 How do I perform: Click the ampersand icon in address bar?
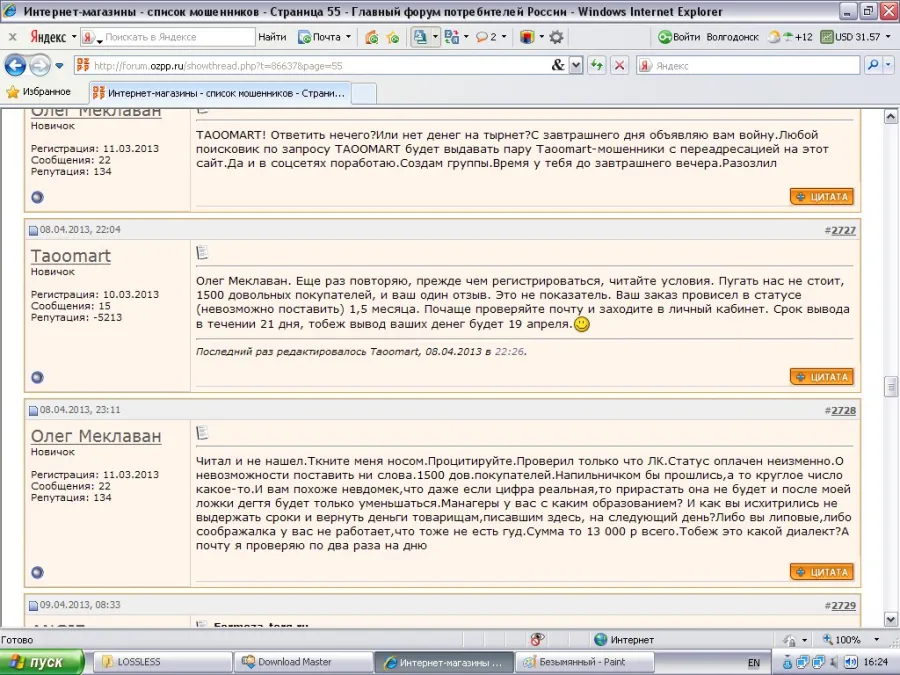(558, 65)
